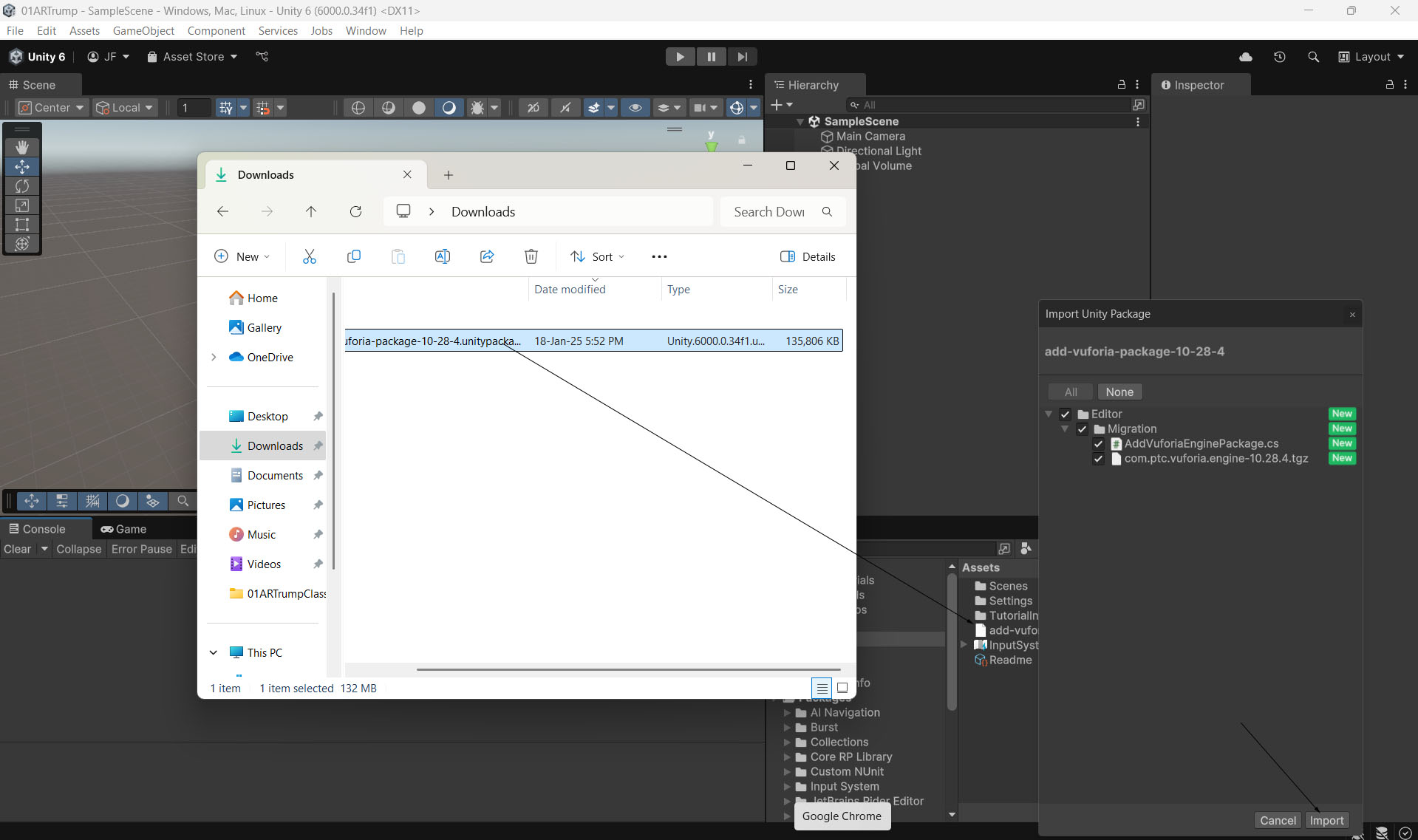Uncheck AddVuforiaEnginePackage.cs checkbox
The height and width of the screenshot is (840, 1418).
tap(1098, 444)
